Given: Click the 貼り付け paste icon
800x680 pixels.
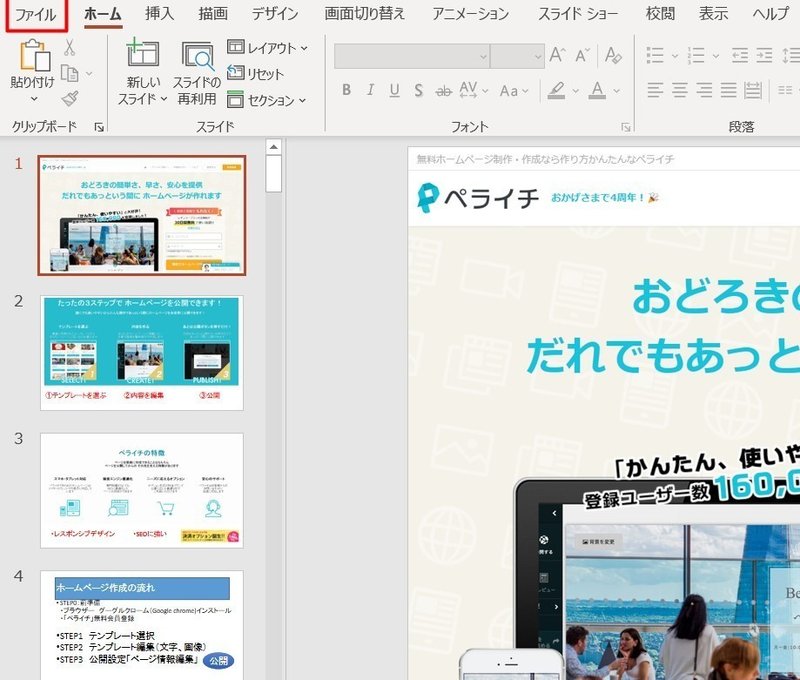Looking at the screenshot, I should [35, 55].
